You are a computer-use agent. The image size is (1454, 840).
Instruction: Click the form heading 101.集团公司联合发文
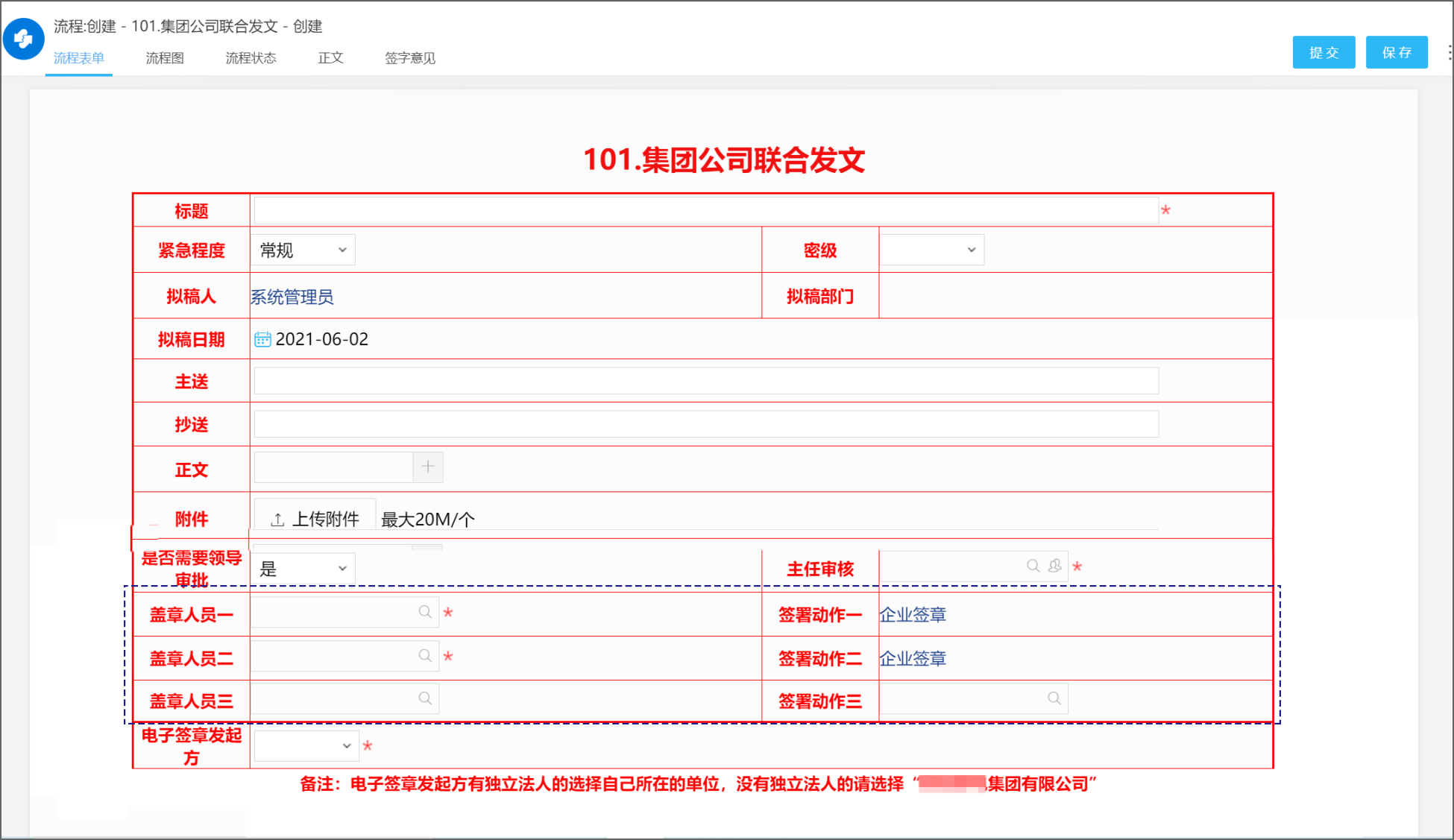point(724,160)
